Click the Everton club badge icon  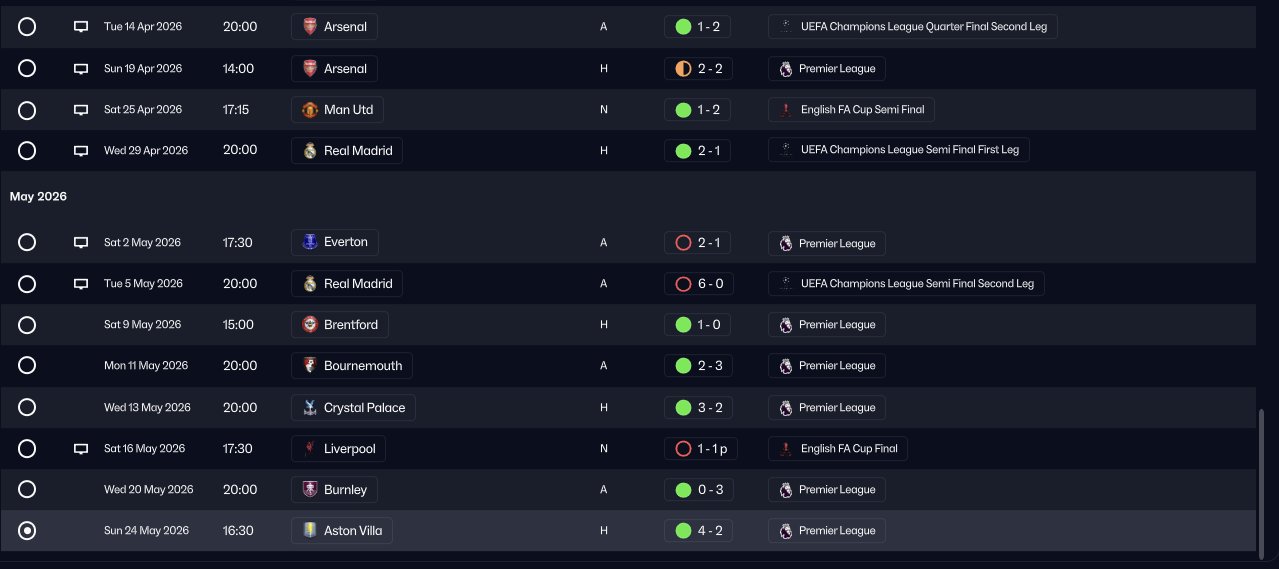310,242
